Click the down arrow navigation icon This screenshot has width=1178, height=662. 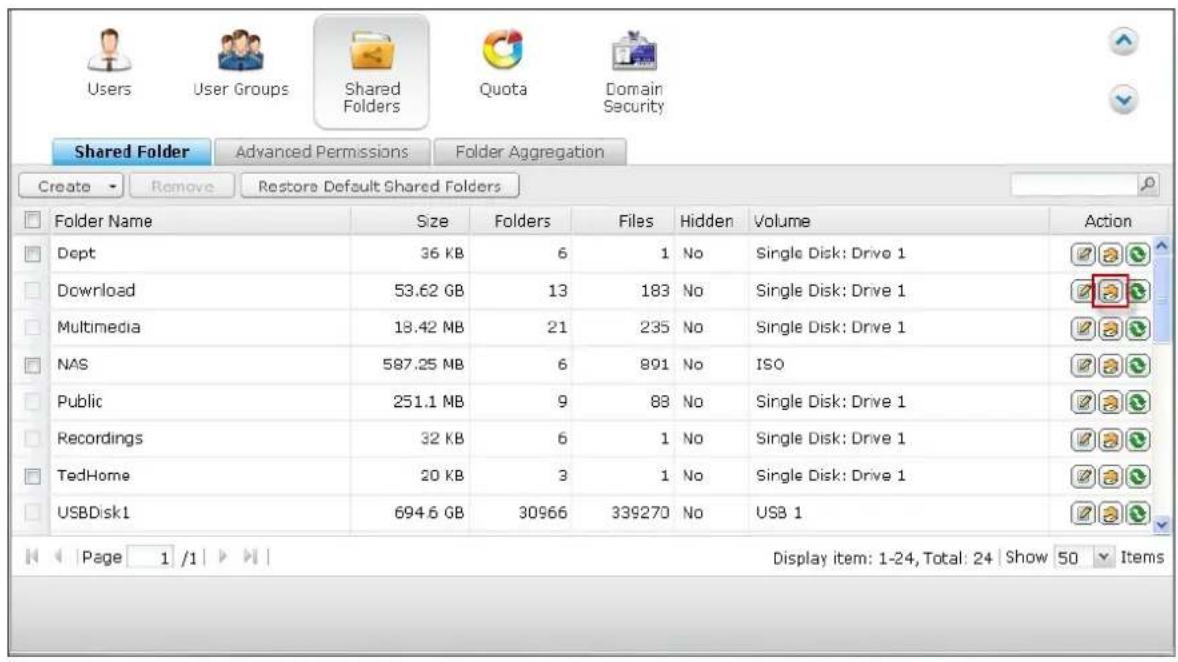click(x=1123, y=100)
